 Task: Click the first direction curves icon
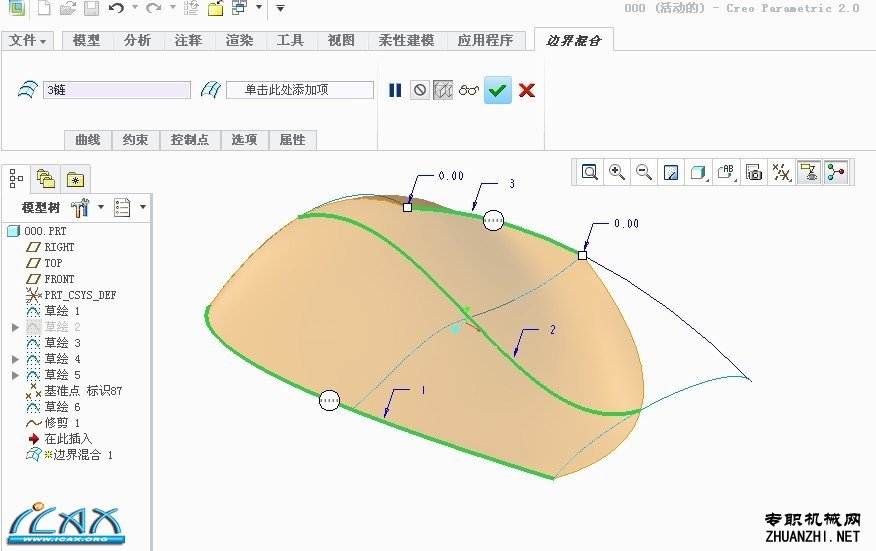27,89
